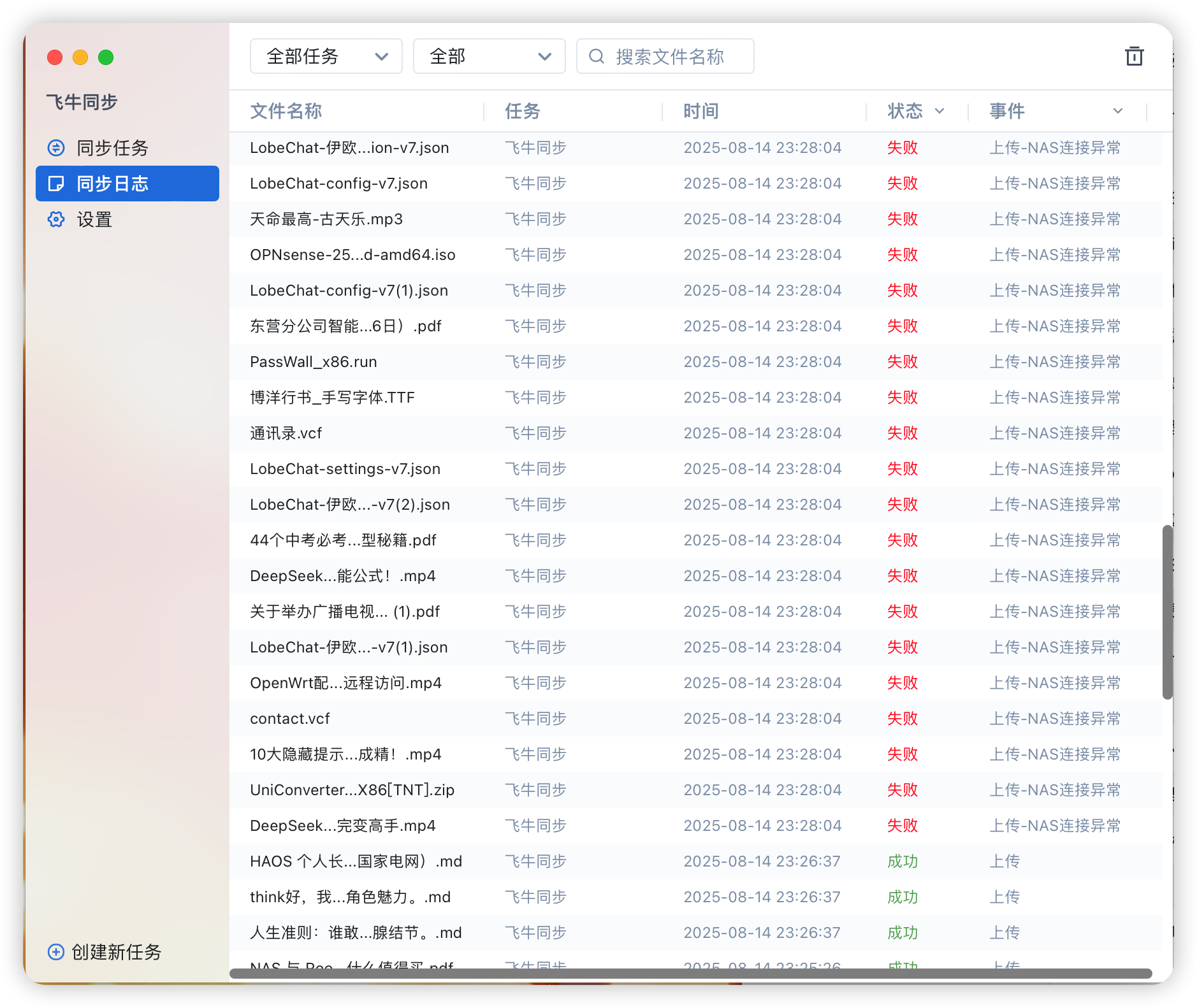Click the settings gear icon

pyautogui.click(x=56, y=220)
